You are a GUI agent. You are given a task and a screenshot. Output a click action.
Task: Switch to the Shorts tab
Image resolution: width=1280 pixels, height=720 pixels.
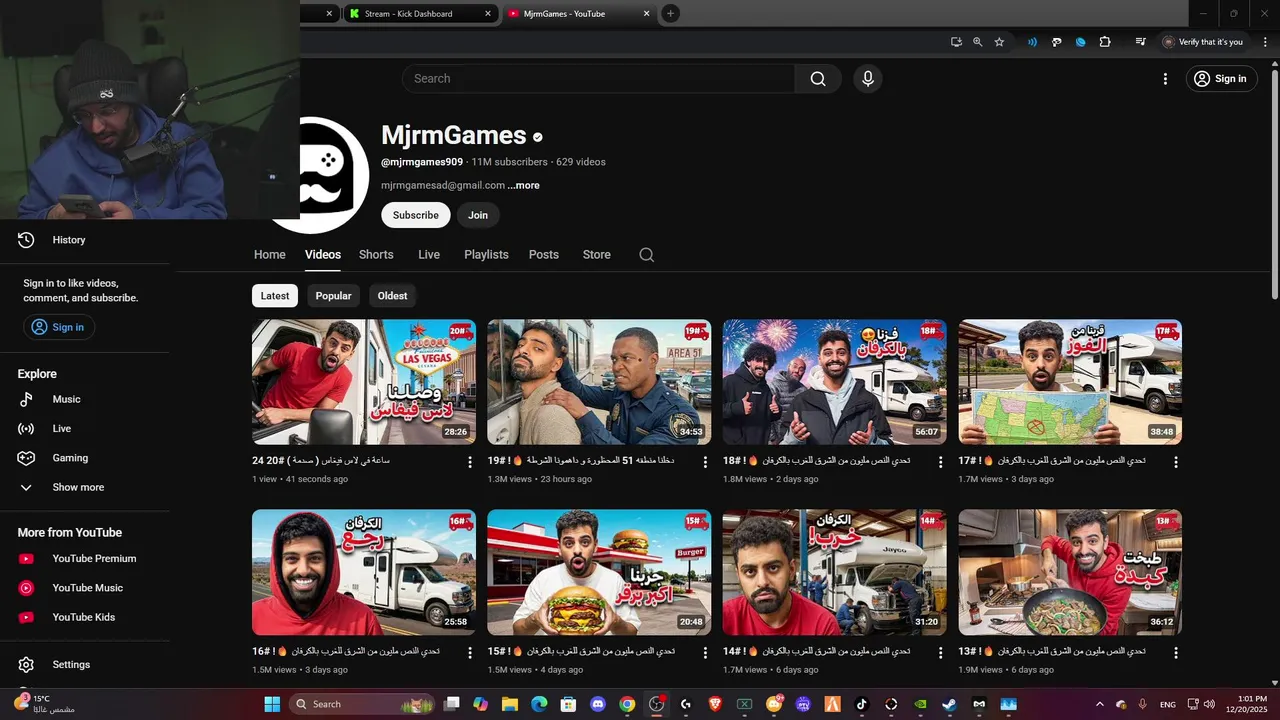click(376, 255)
